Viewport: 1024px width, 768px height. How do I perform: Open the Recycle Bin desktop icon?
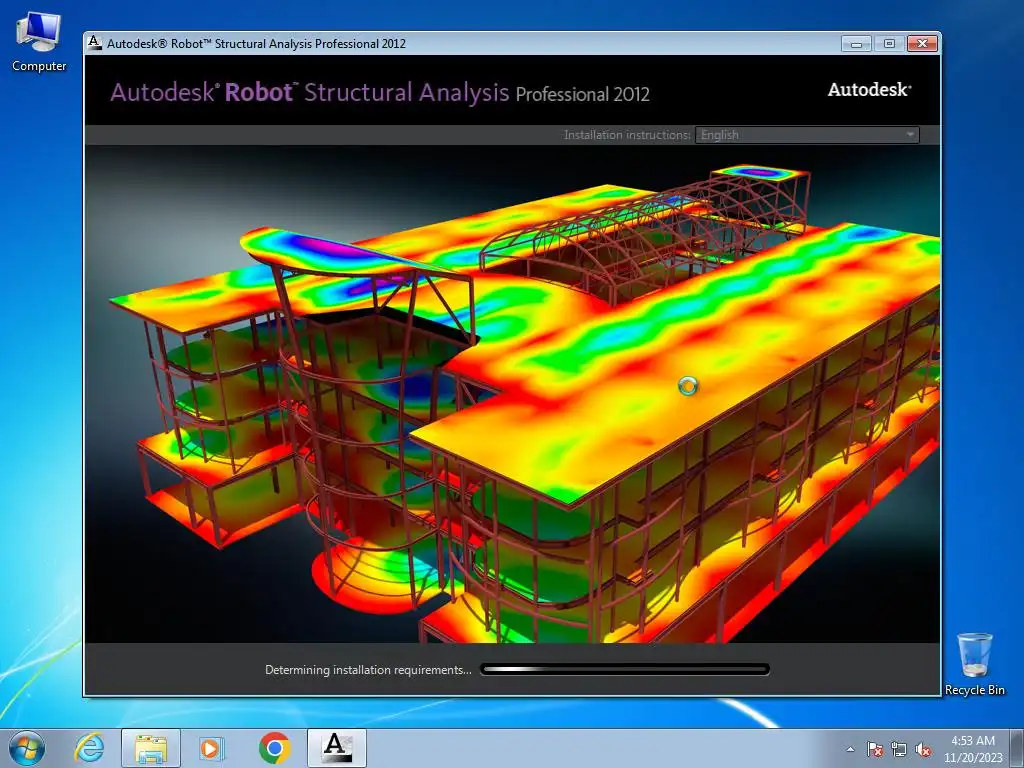coord(974,664)
